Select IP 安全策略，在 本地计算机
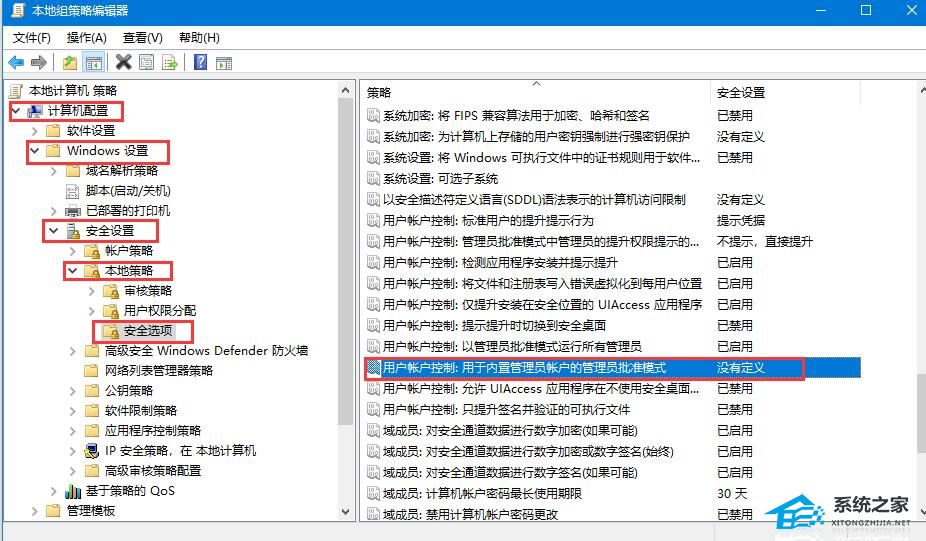 tap(181, 451)
